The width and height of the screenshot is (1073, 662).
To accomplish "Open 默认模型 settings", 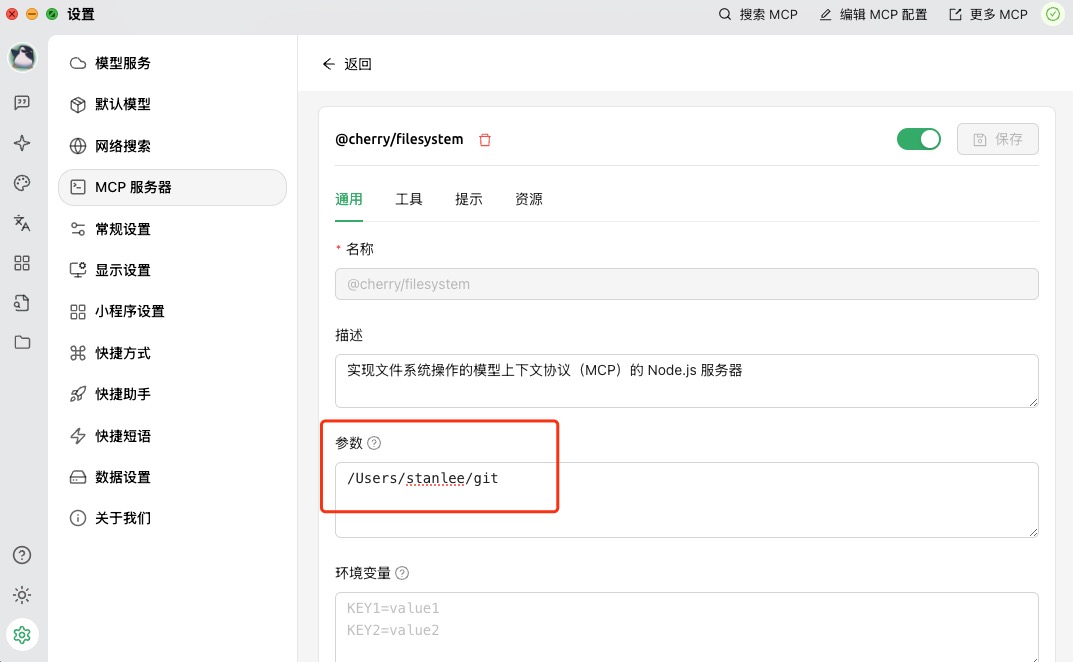I will (172, 104).
